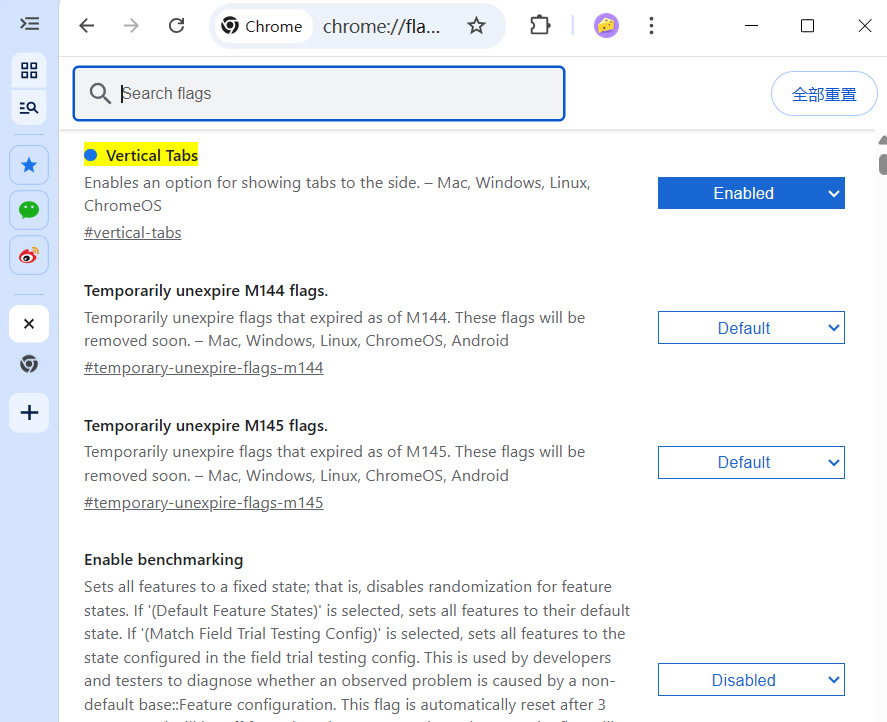Reload the flags page

click(x=176, y=26)
